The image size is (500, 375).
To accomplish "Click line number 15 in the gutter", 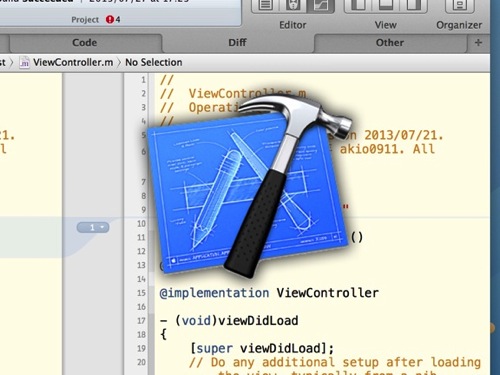I will coord(141,293).
